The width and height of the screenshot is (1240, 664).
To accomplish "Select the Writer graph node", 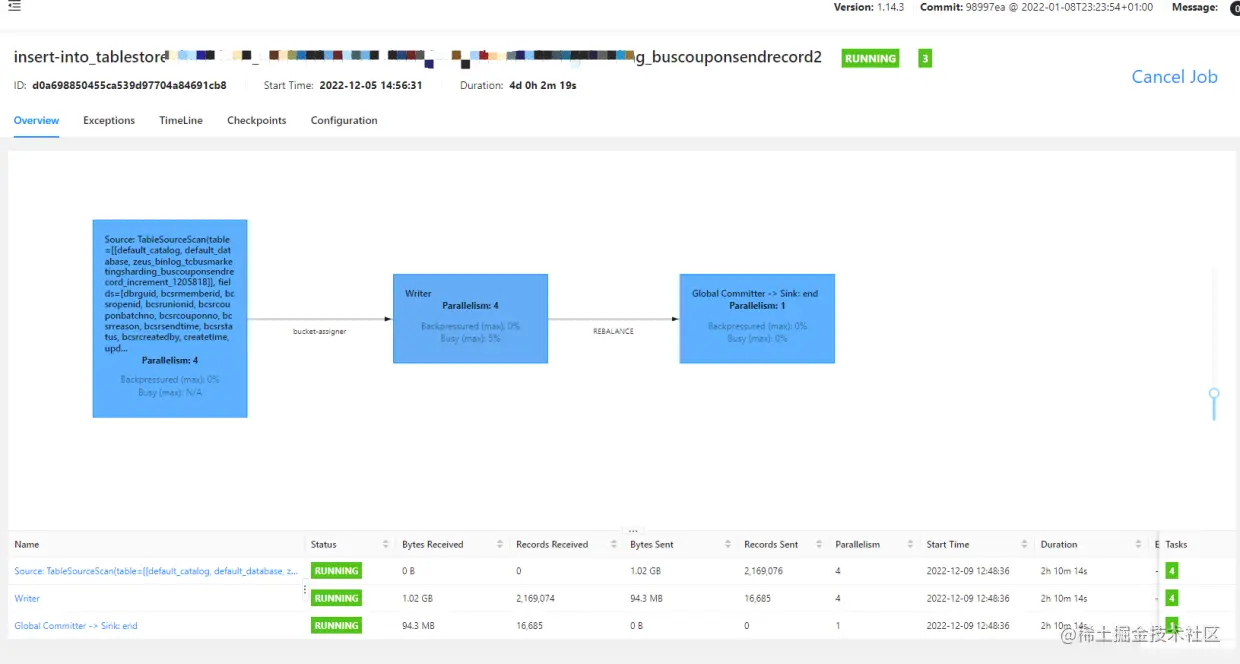I will pos(470,318).
